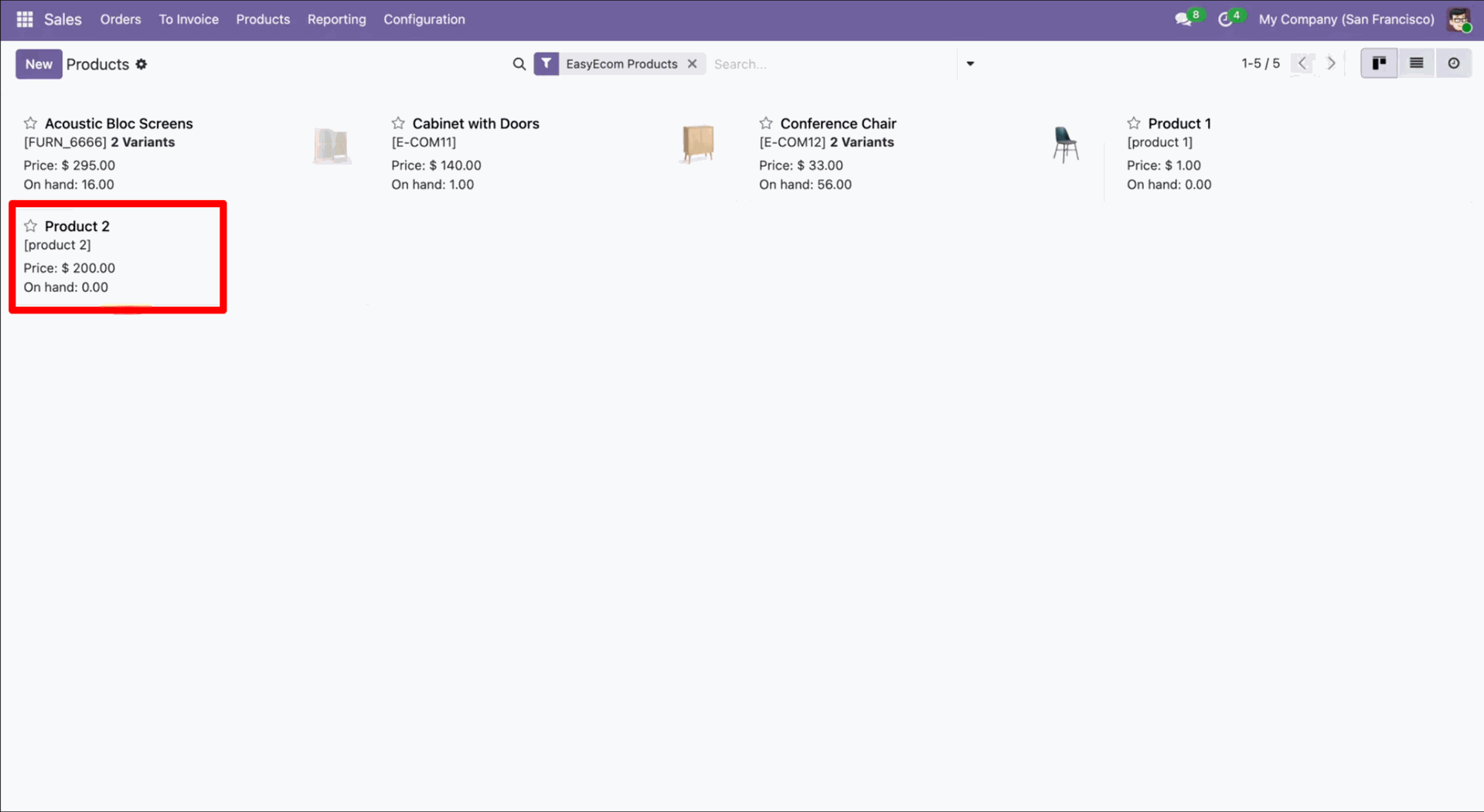Screen dimensions: 1484x812
Task: Open the user avatar menu
Action: [x=1458, y=20]
